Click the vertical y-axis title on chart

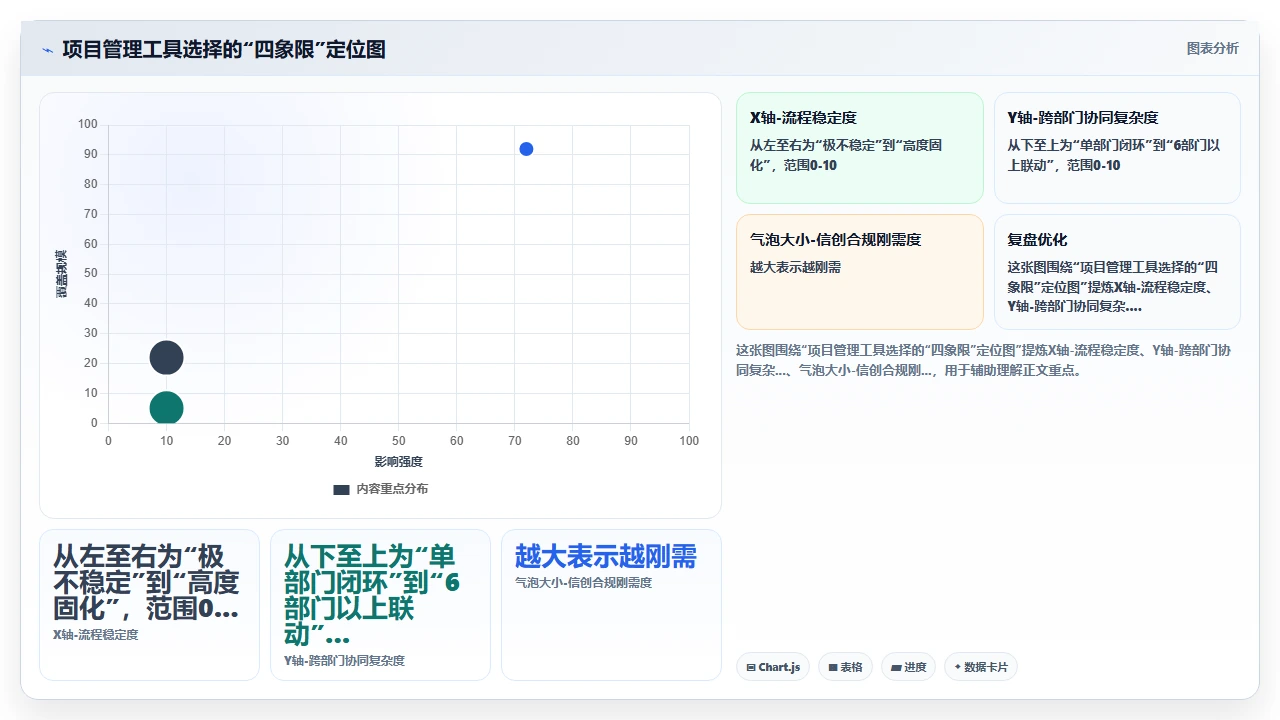(61, 273)
